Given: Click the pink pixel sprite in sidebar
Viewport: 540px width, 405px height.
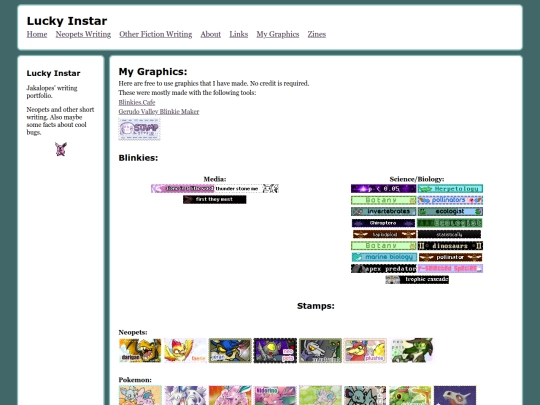Looking at the screenshot, I should (x=61, y=149).
